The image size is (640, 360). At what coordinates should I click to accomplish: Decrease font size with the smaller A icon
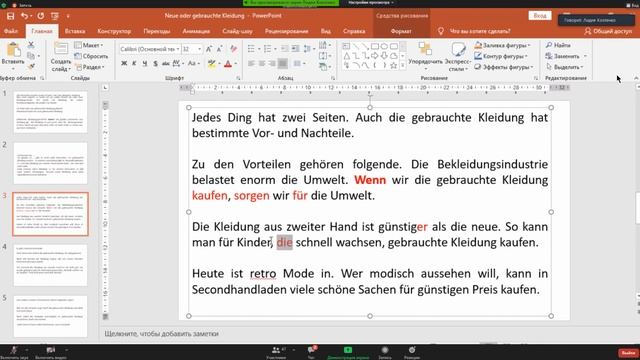[220, 49]
